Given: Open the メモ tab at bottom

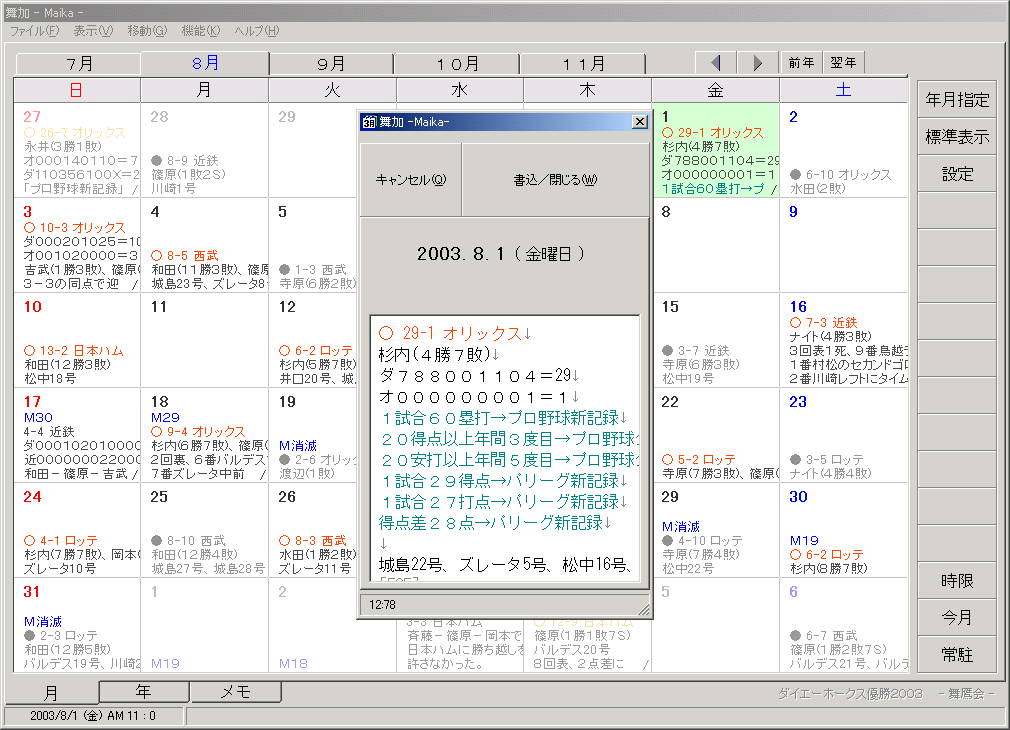Looking at the screenshot, I should coord(236,691).
